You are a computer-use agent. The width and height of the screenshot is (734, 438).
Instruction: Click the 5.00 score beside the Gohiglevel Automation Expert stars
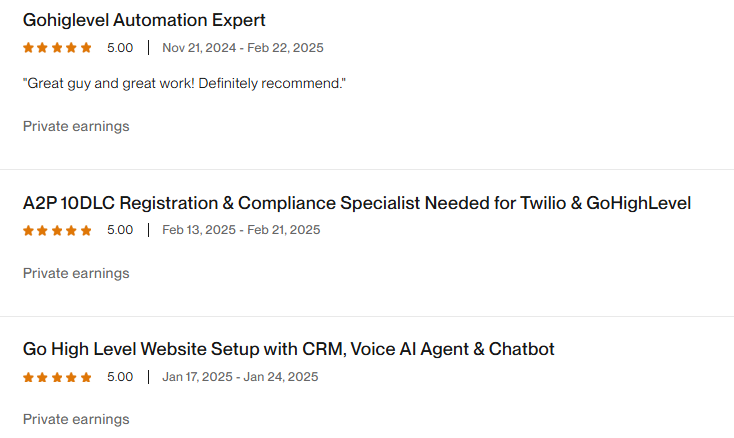[x=120, y=48]
